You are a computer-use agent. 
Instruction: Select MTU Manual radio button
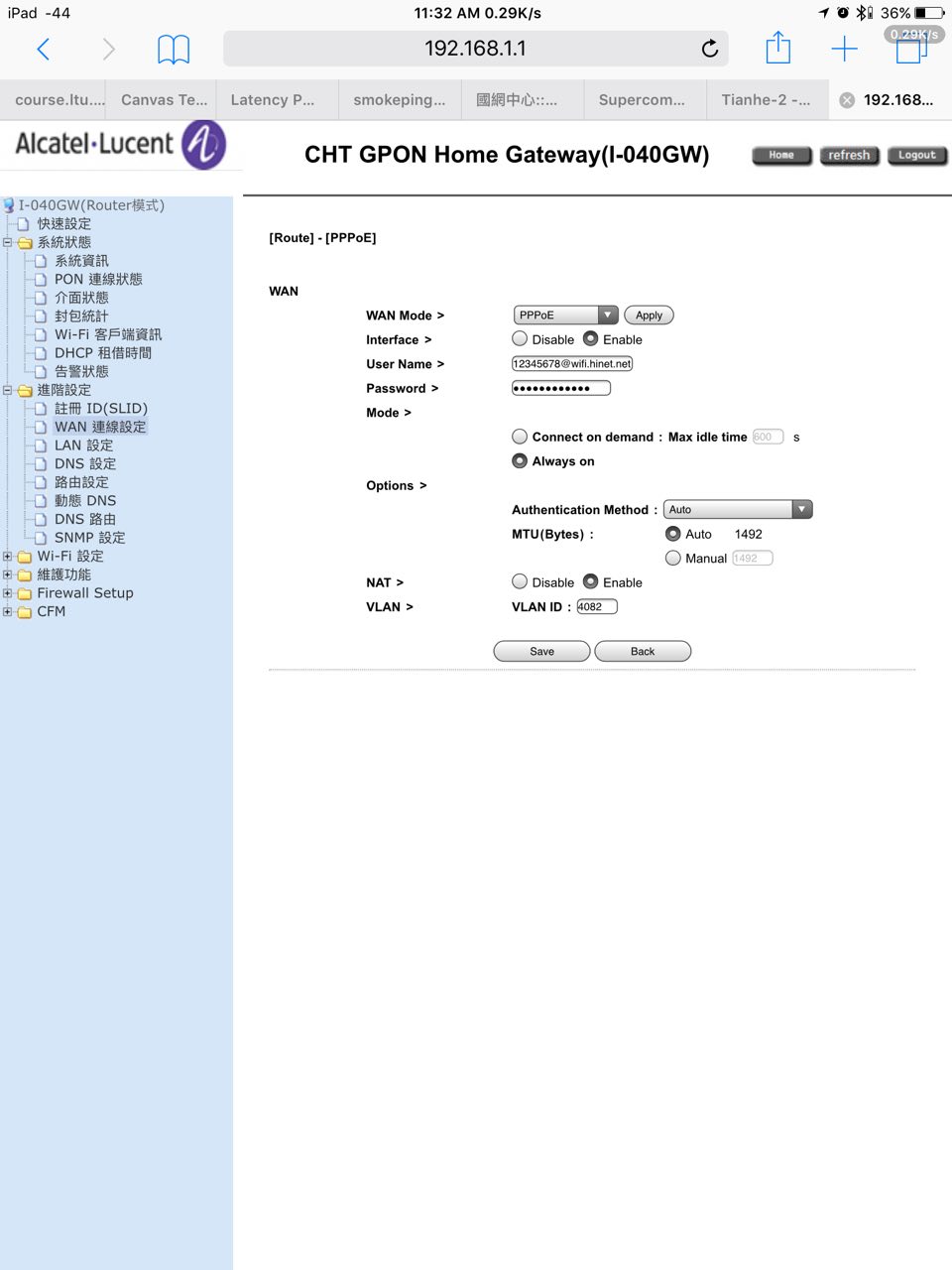point(673,559)
